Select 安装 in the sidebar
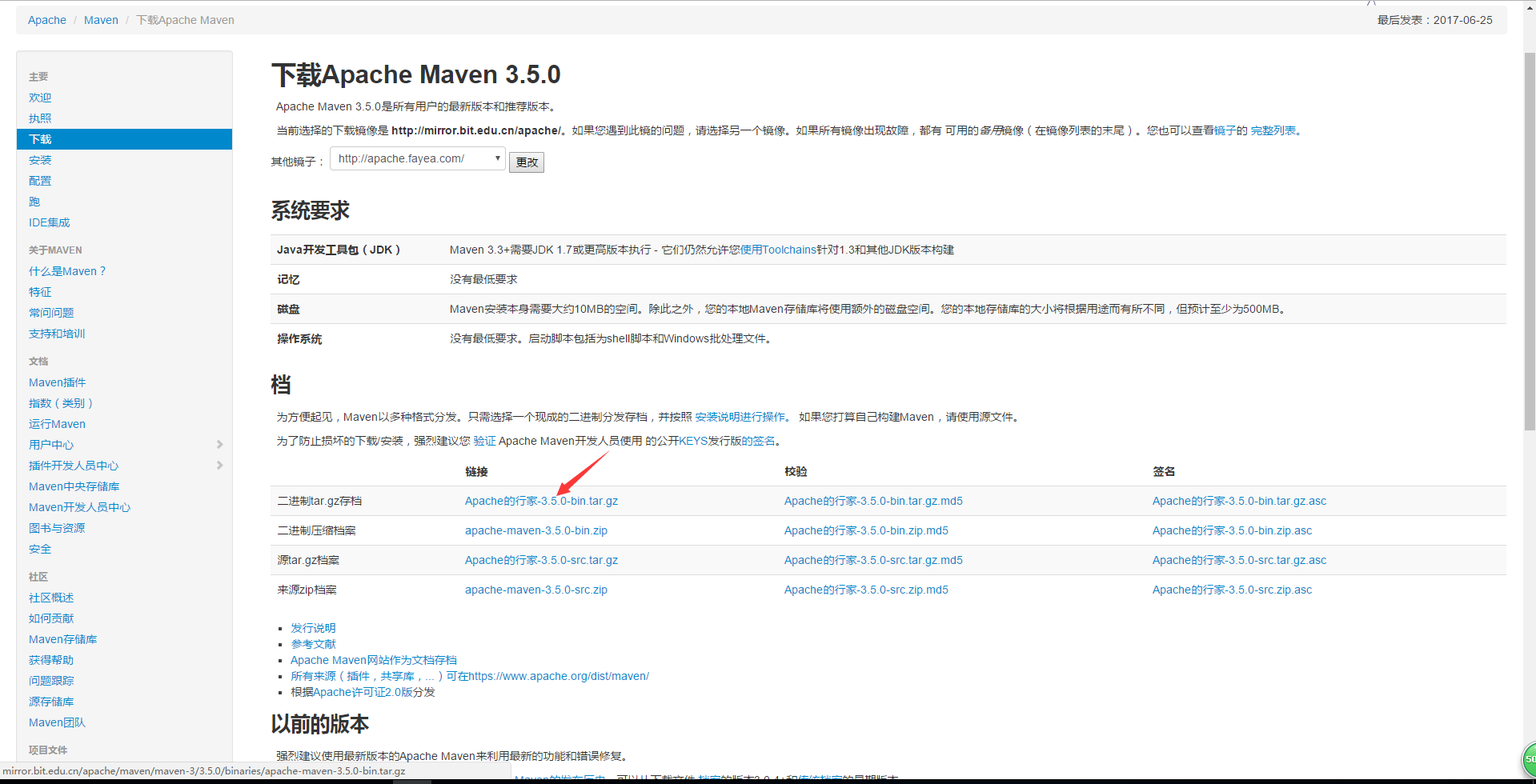 [40, 160]
